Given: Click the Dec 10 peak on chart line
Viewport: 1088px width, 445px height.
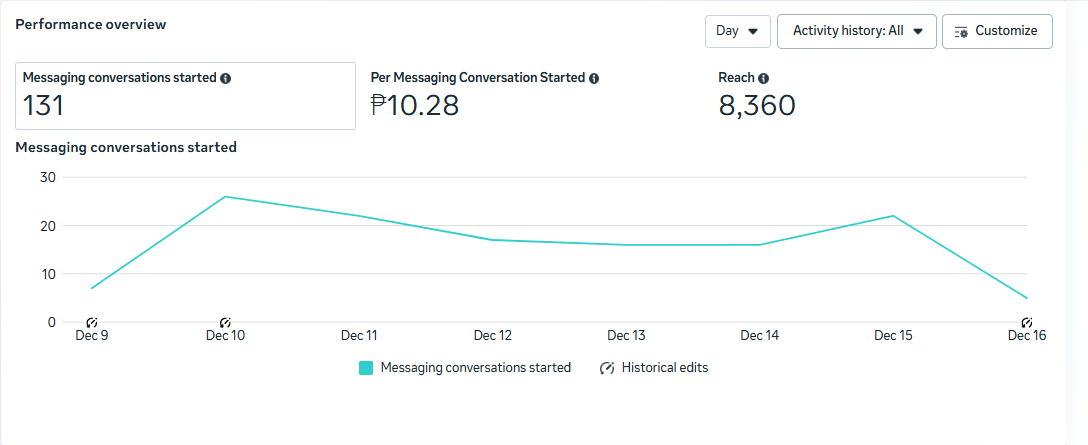Looking at the screenshot, I should [x=225, y=196].
